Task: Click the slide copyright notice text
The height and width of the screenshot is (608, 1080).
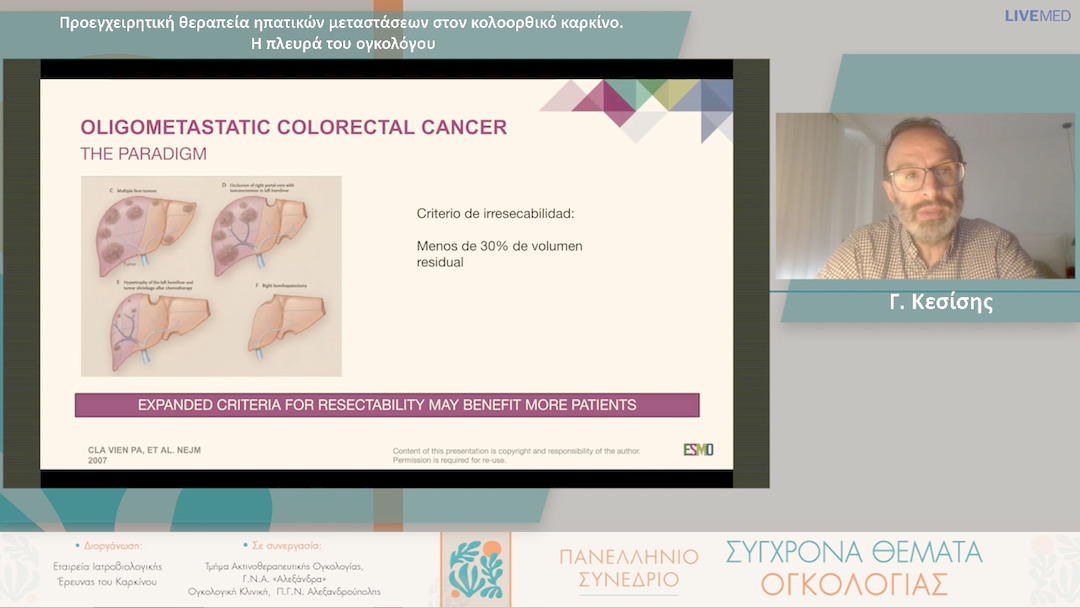Action: point(517,455)
